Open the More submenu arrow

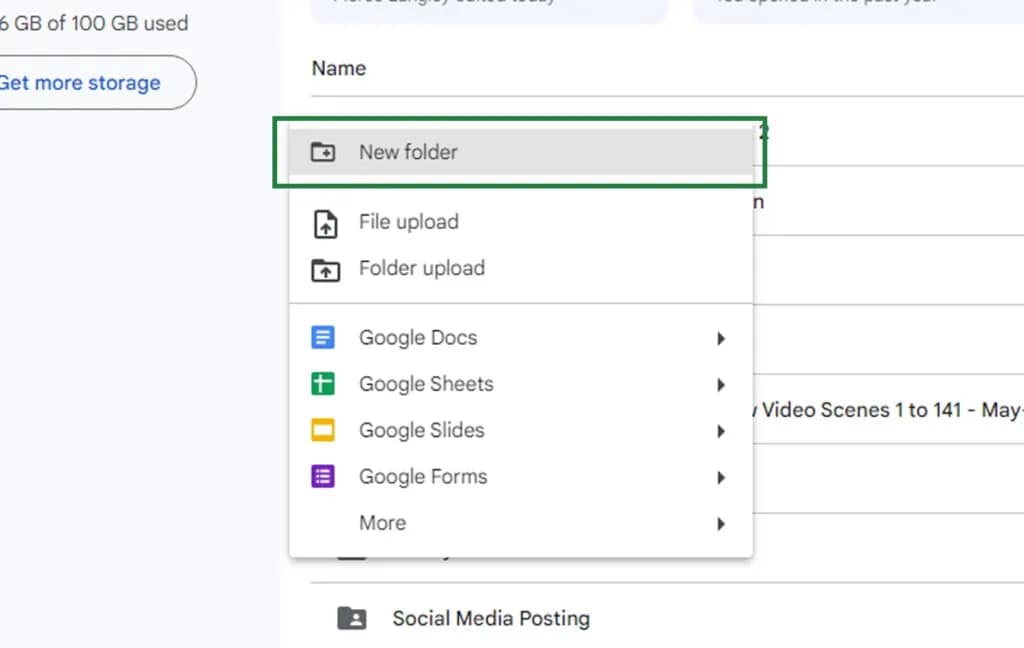click(721, 524)
